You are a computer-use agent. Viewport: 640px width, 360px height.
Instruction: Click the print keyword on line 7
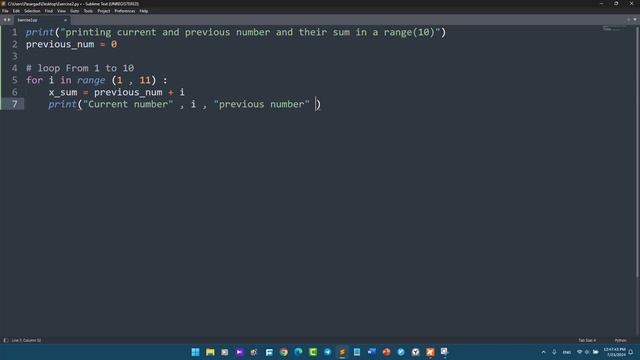[x=63, y=104]
